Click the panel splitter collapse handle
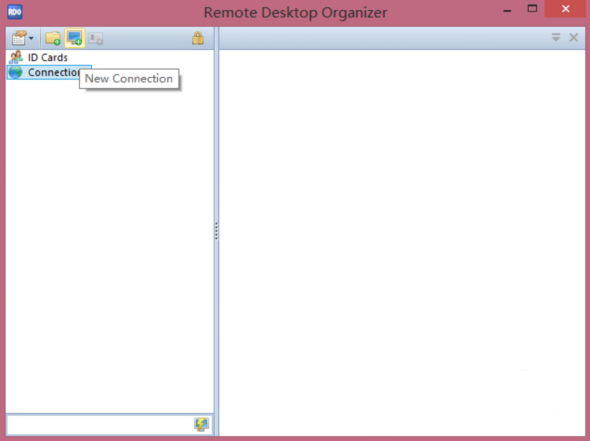590x441 pixels. 216,231
